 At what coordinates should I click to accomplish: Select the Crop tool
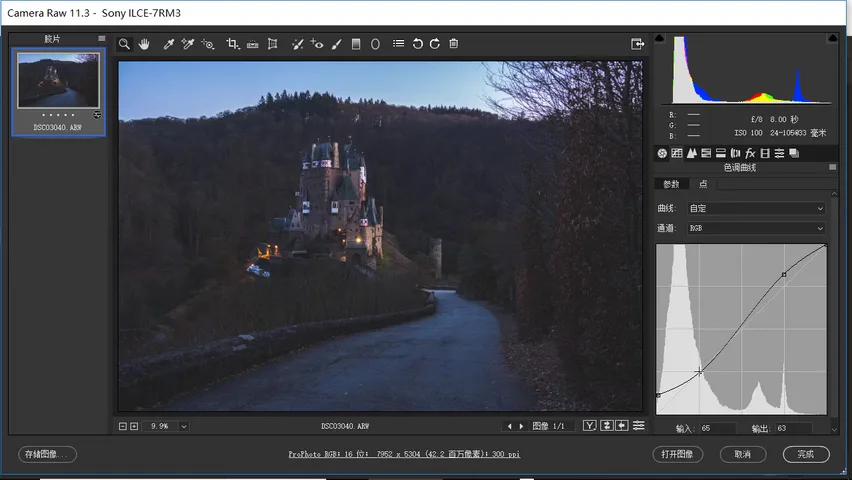coord(233,44)
